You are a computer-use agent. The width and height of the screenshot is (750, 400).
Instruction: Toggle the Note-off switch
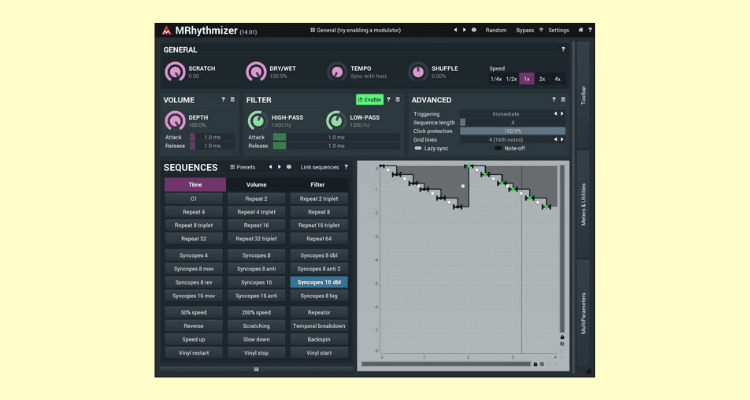(x=497, y=148)
